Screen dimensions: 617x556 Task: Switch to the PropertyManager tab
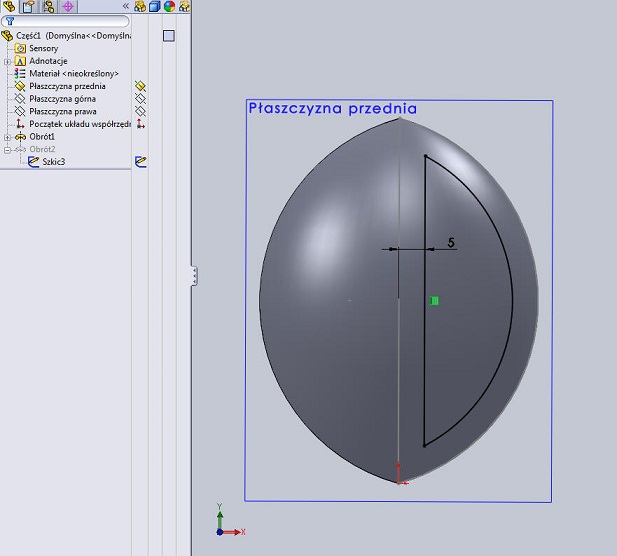click(28, 6)
